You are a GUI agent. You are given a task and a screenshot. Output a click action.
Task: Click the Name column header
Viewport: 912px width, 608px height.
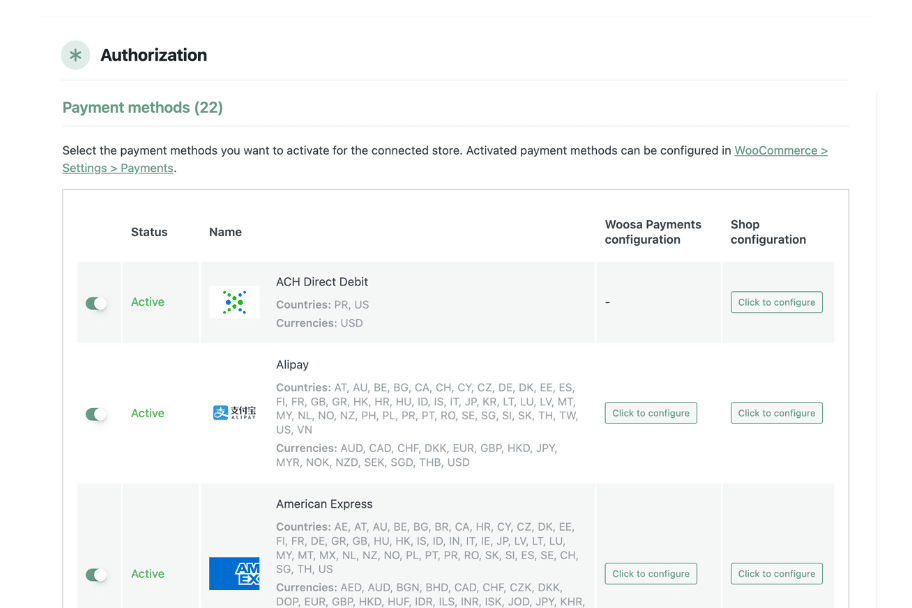pyautogui.click(x=225, y=232)
